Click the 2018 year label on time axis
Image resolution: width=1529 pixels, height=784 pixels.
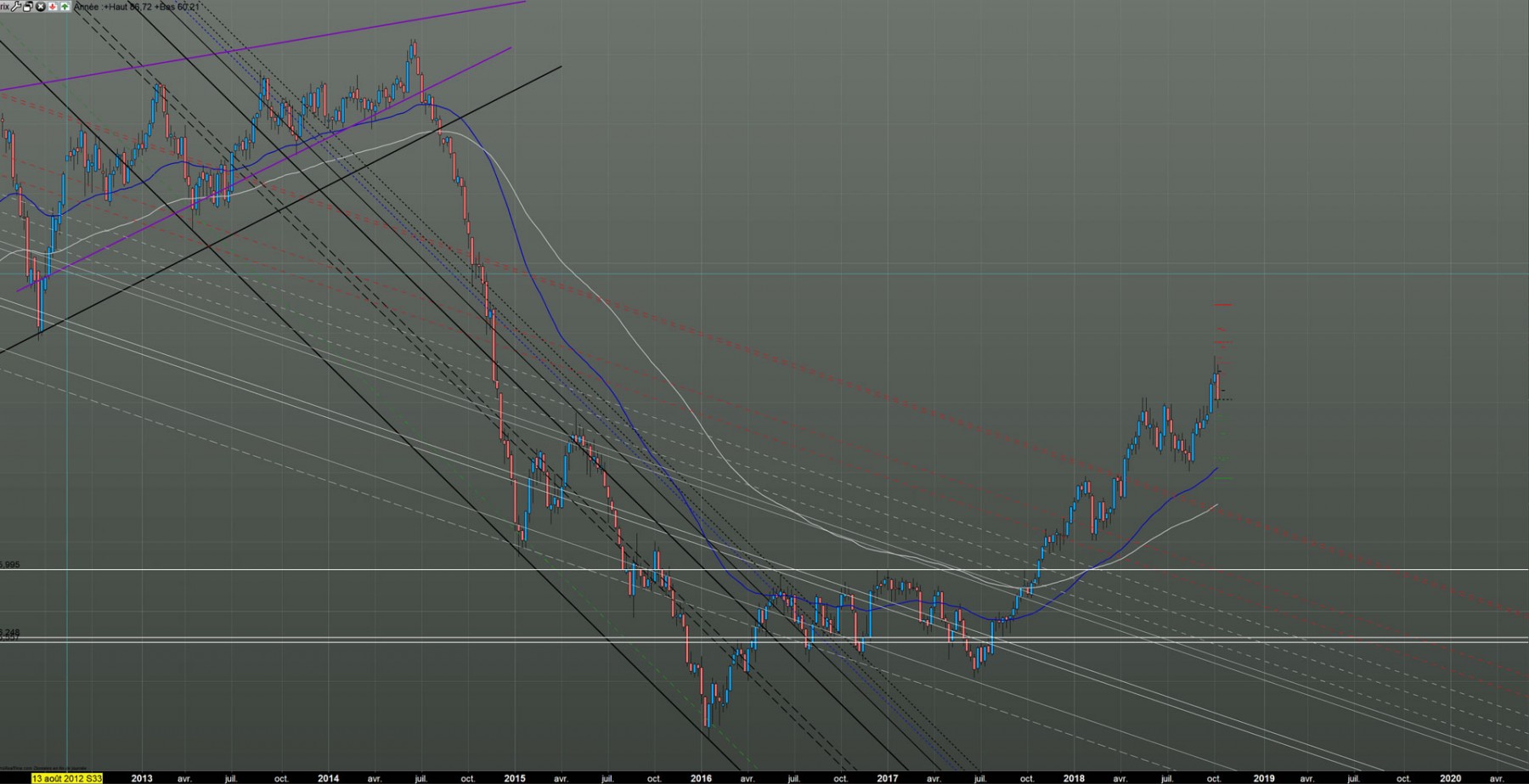1074,778
